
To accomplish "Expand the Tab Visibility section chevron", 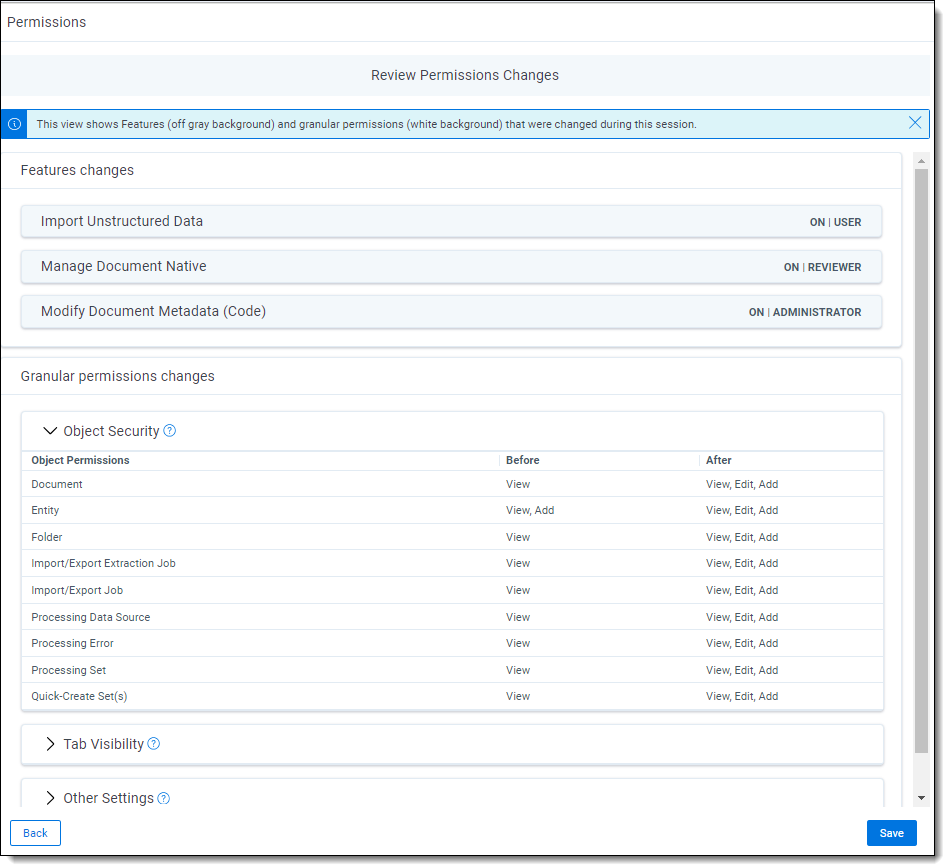I will tap(51, 743).
